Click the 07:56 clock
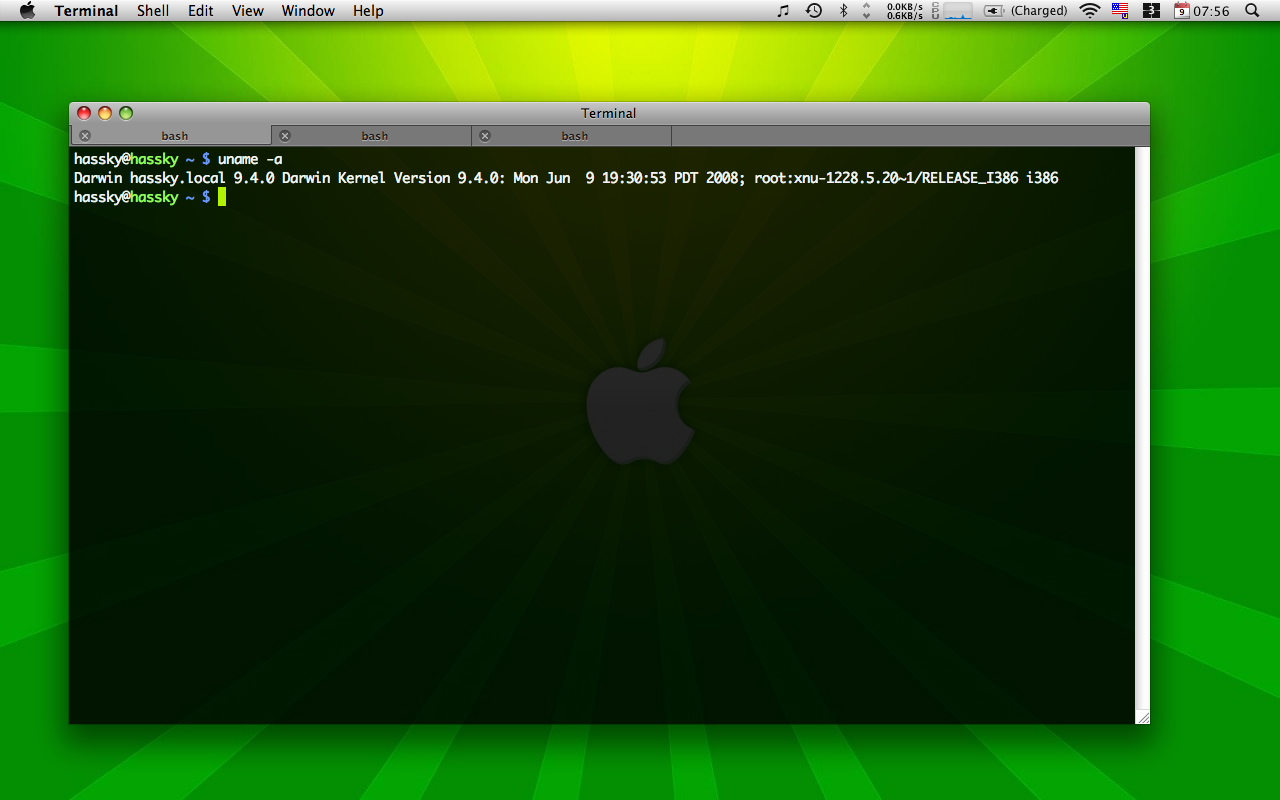The image size is (1280, 800). (1211, 11)
